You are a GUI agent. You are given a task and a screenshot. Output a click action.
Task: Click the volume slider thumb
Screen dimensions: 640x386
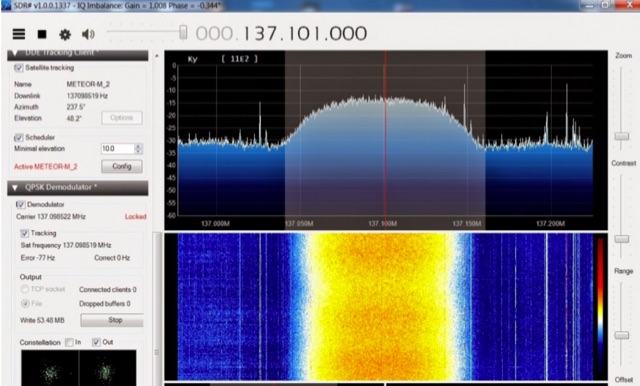coord(183,32)
